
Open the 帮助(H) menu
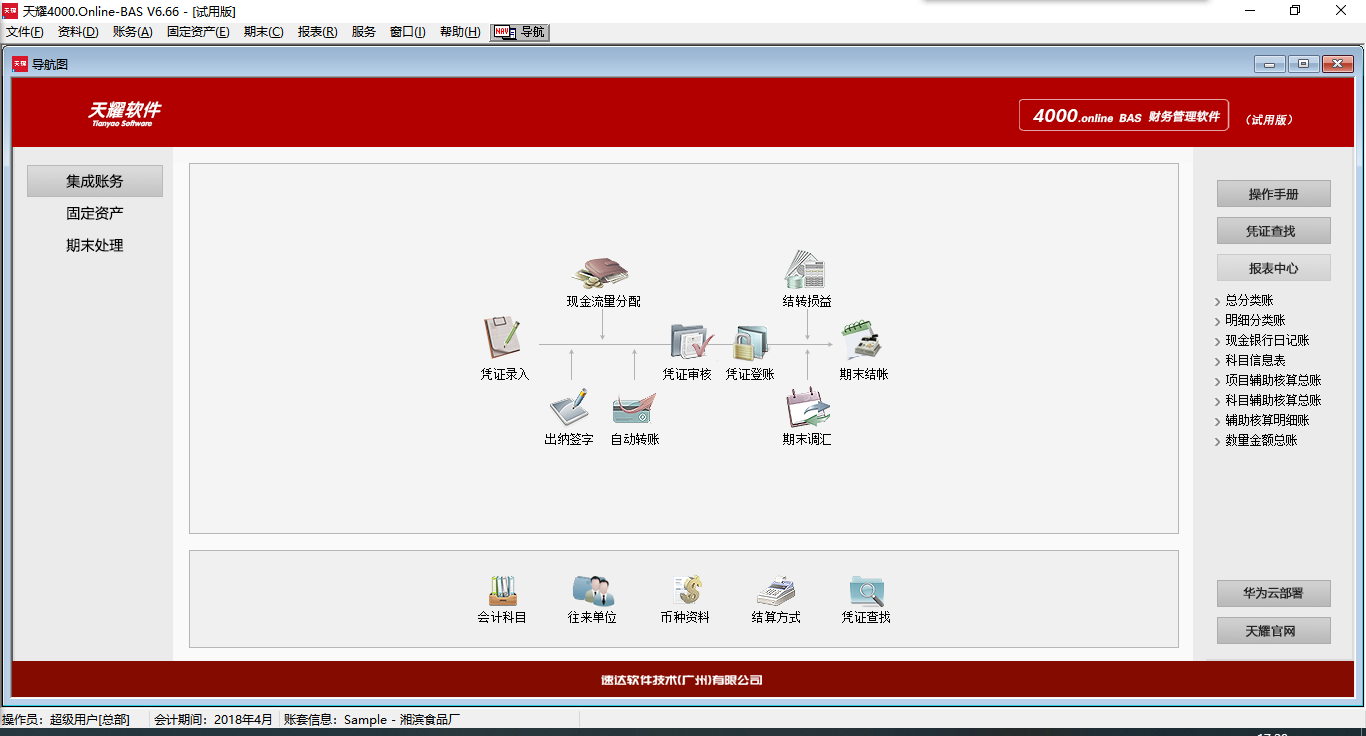coord(460,32)
